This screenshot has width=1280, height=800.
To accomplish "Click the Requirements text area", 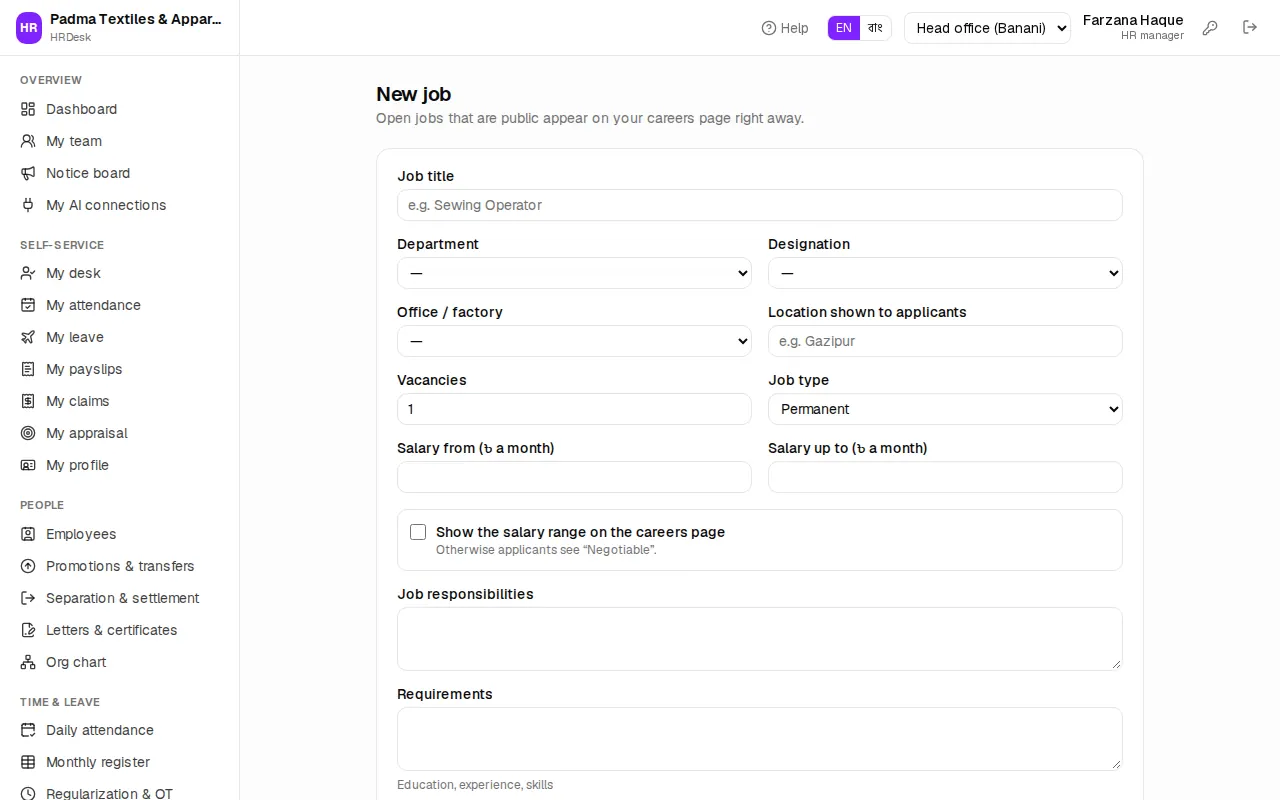I will pos(760,739).
